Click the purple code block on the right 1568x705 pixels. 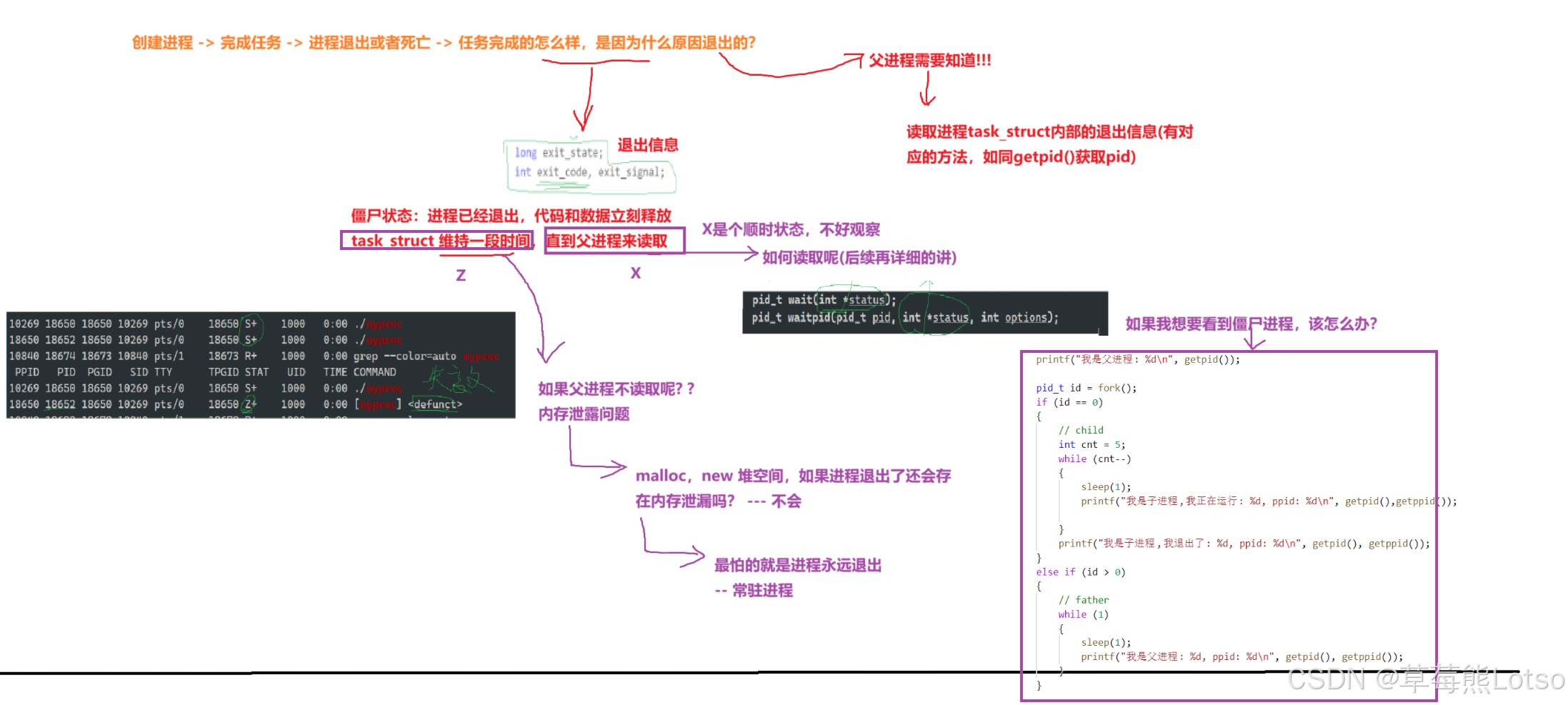(x=1229, y=521)
